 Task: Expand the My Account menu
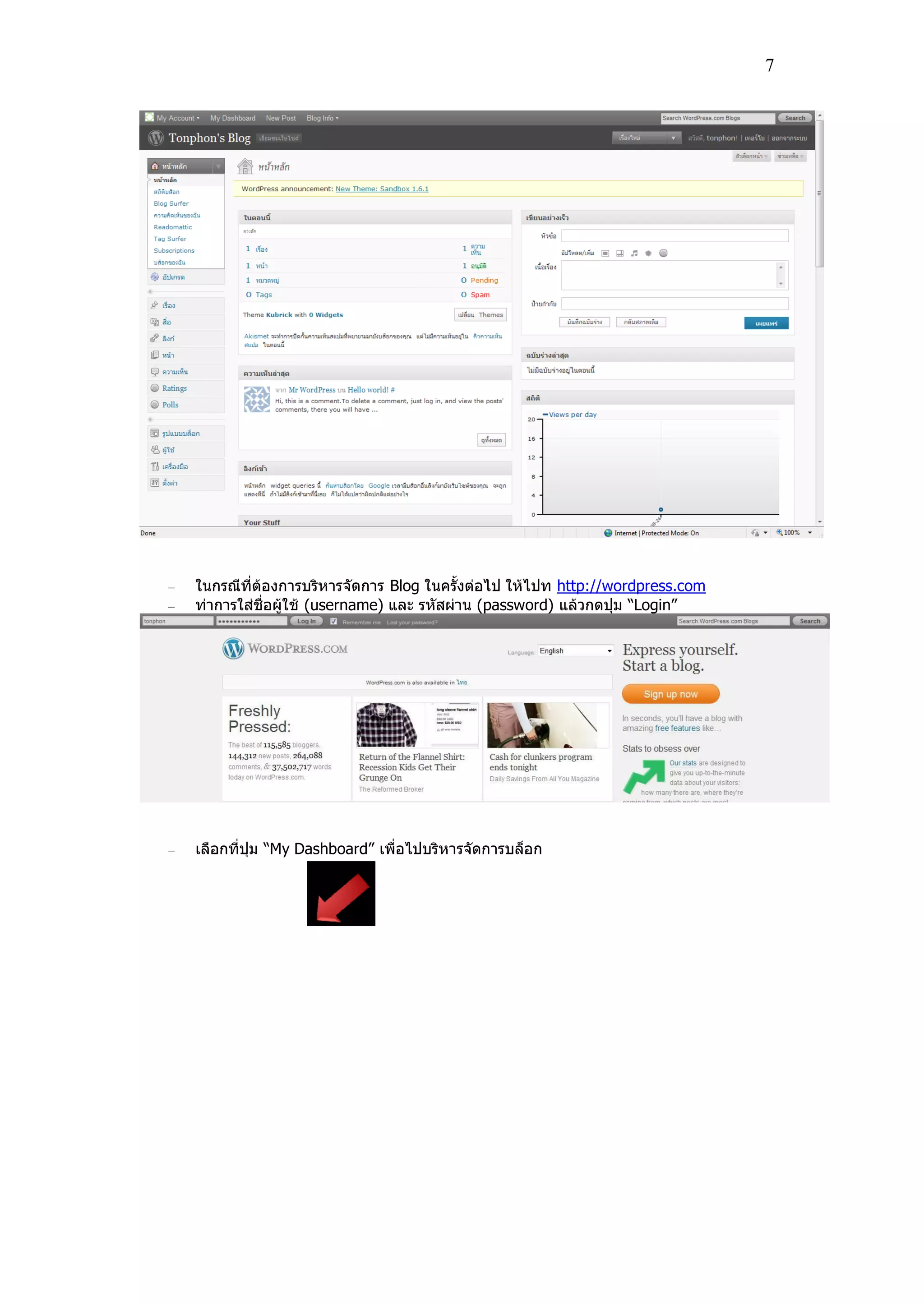tap(177, 118)
